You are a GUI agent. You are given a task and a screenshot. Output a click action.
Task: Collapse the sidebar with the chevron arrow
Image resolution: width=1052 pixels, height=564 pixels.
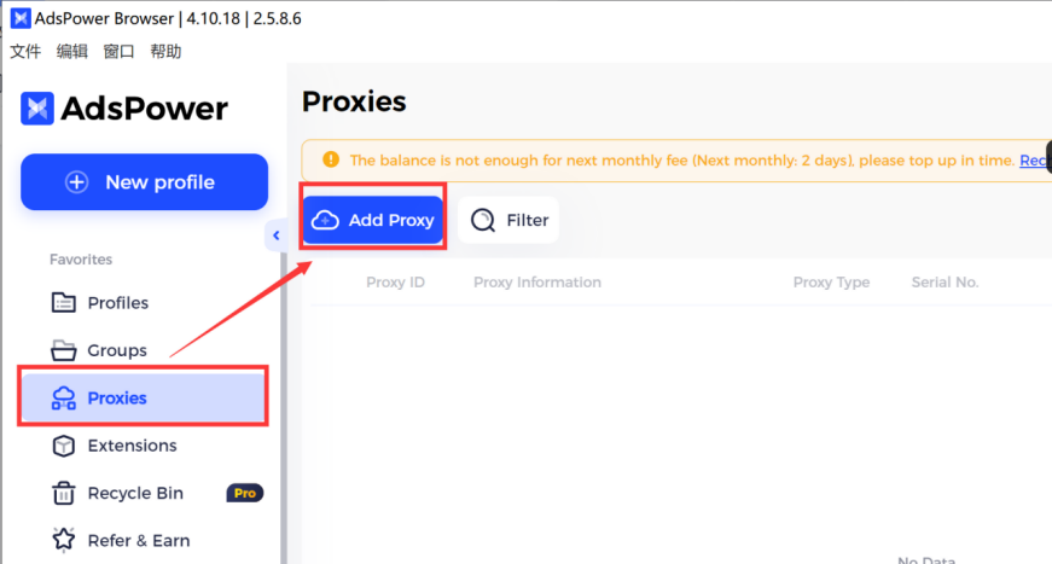coord(276,235)
